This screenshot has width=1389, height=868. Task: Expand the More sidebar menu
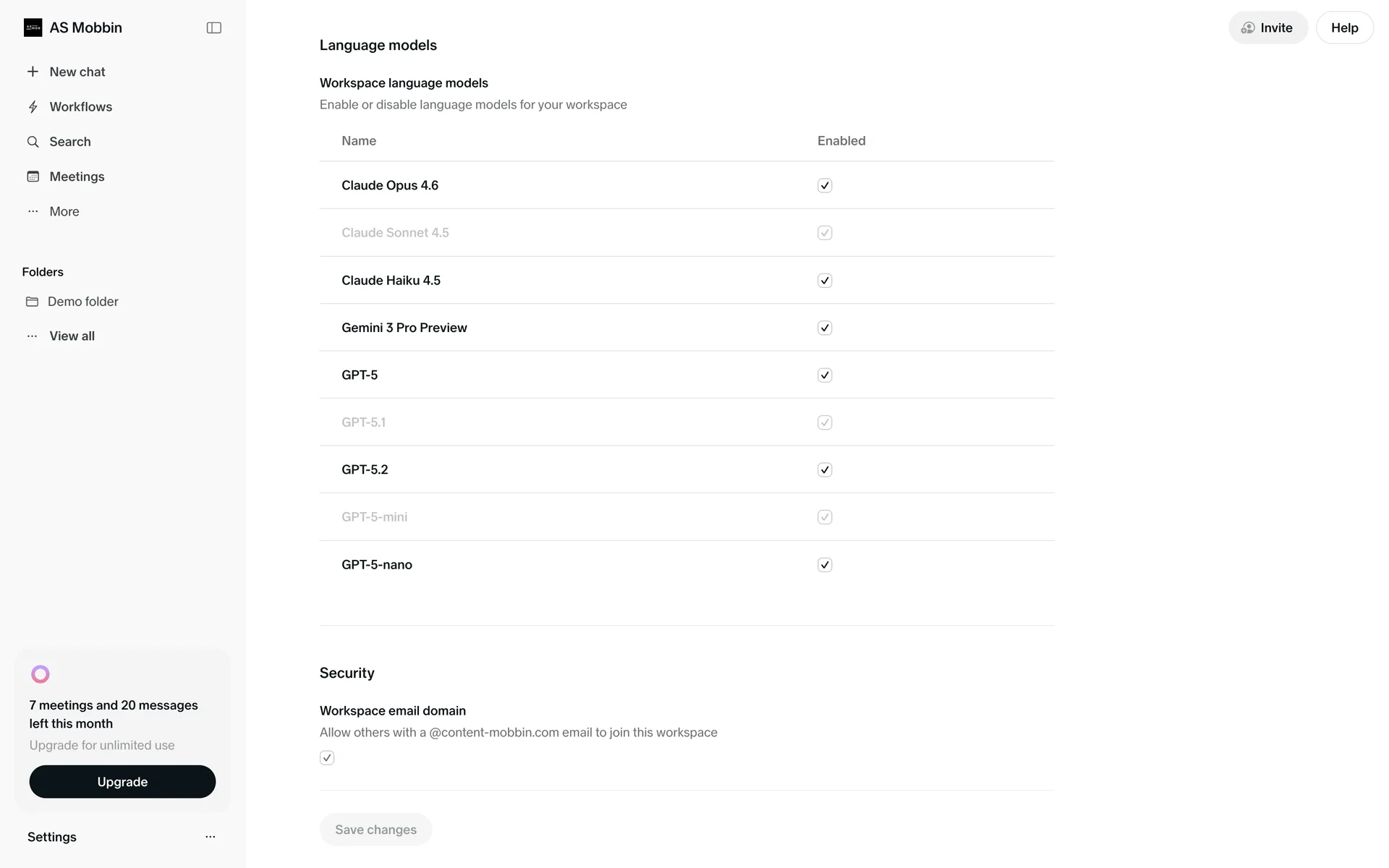pos(64,211)
